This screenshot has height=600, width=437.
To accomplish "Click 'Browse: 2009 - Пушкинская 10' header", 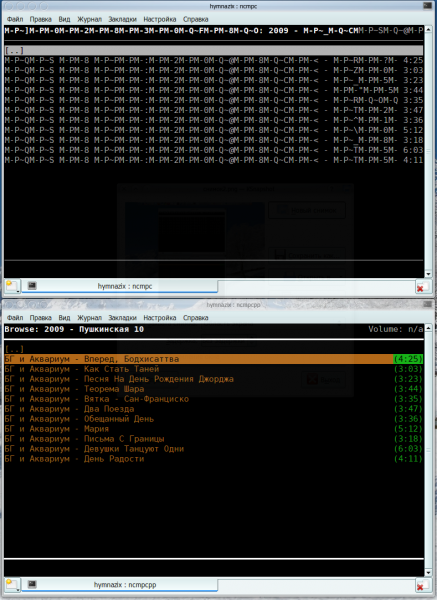I will click(74, 329).
